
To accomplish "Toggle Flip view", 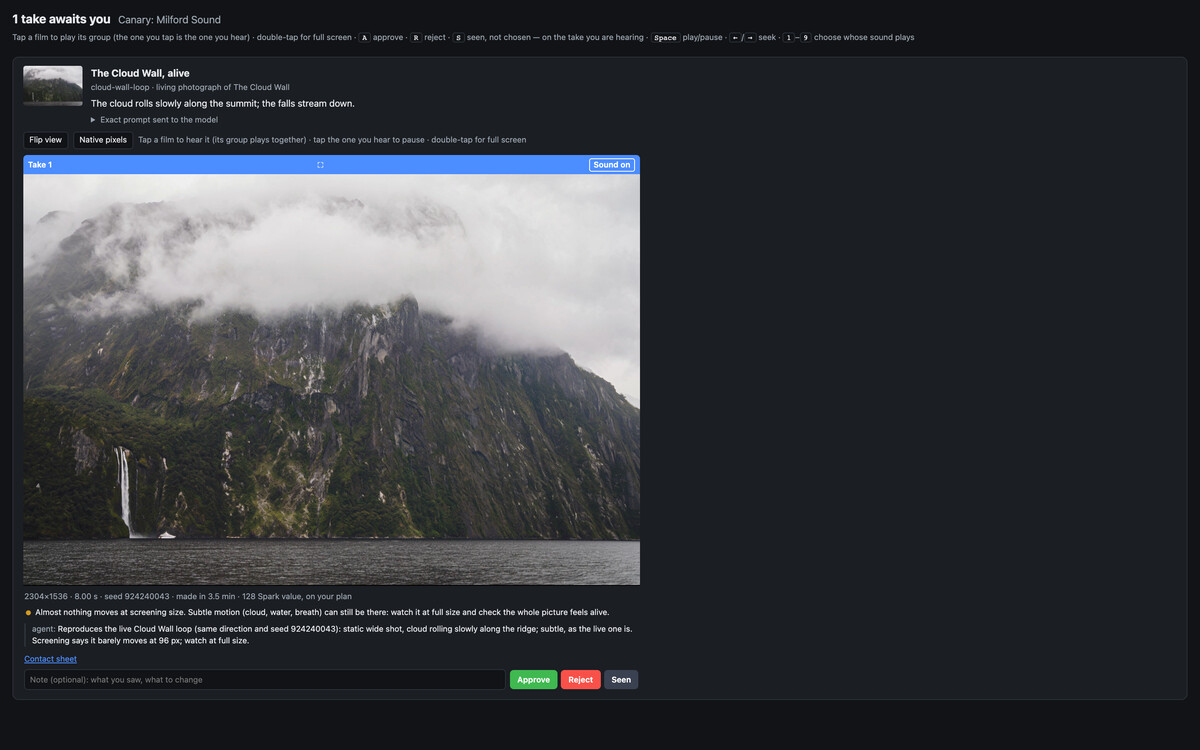I will coord(46,140).
